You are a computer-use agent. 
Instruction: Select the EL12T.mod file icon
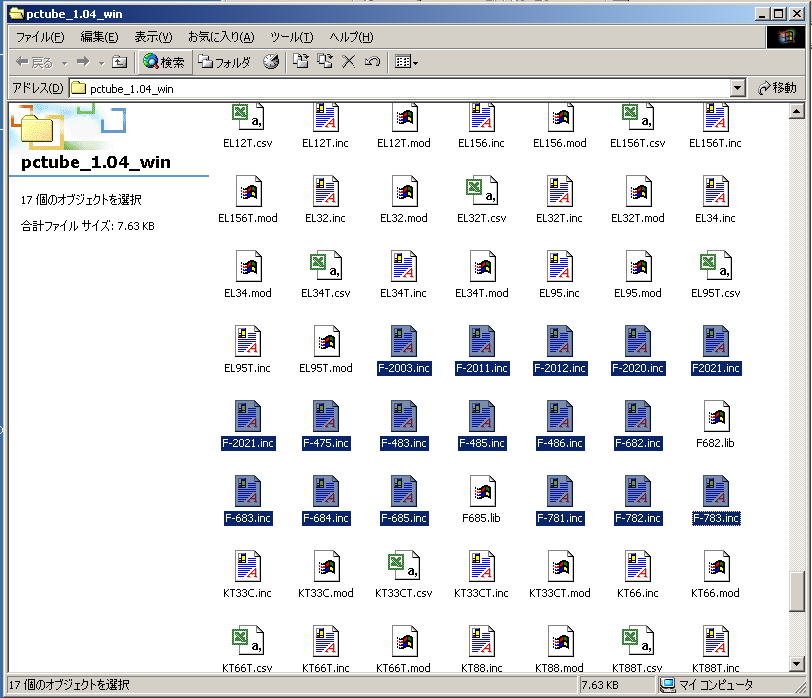click(404, 118)
